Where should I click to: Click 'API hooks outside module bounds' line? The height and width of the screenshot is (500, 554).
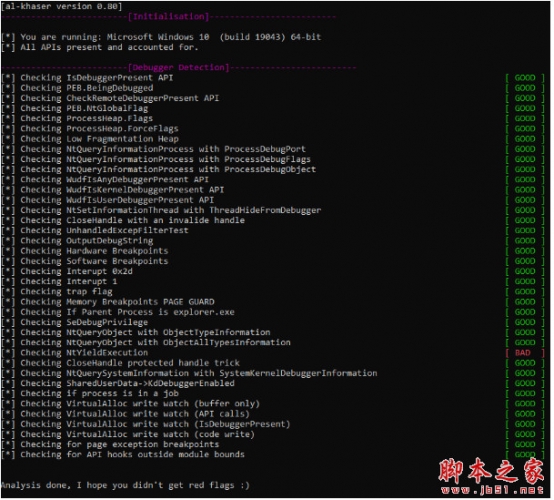pyautogui.click(x=123, y=454)
